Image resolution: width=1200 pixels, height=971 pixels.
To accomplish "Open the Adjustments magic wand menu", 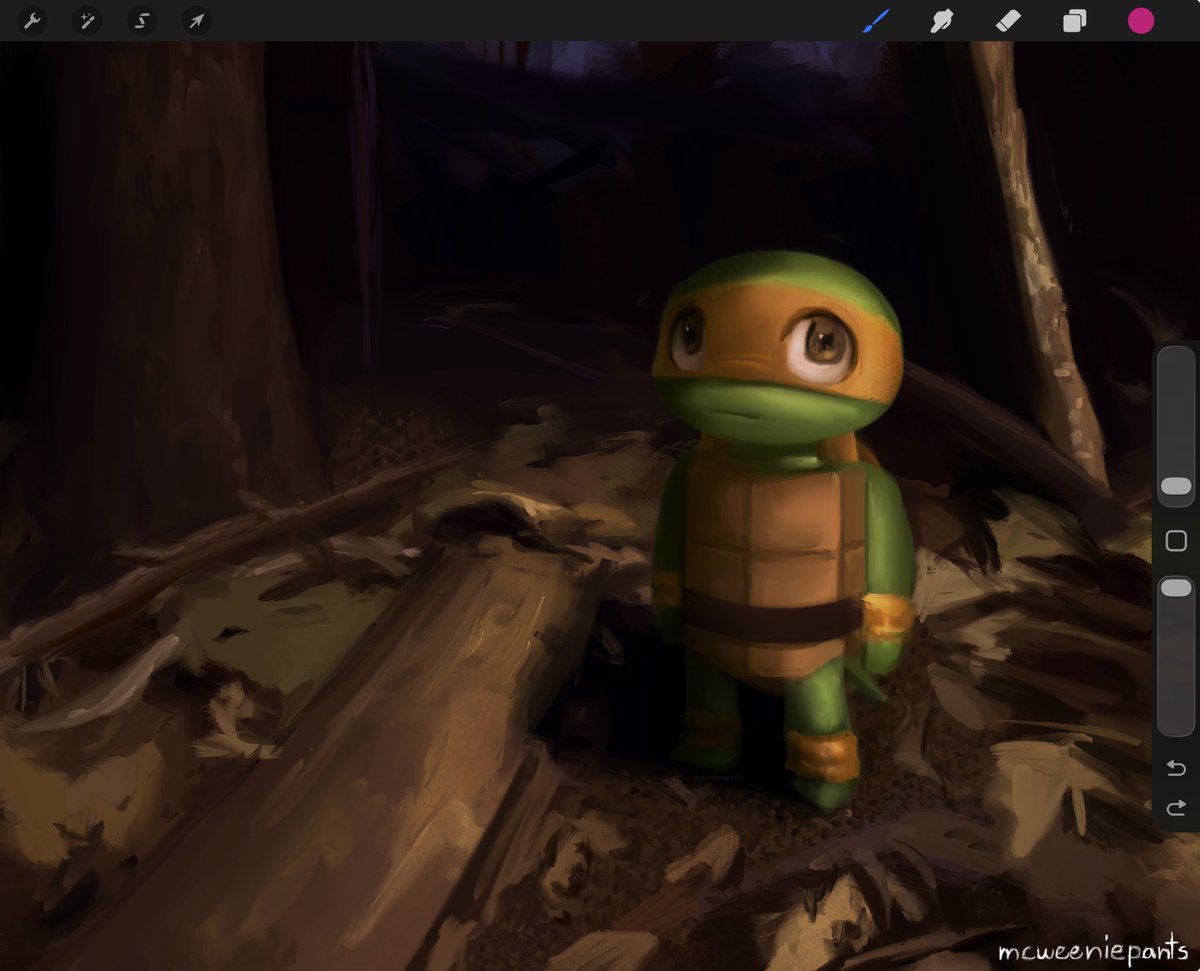I will (x=88, y=21).
